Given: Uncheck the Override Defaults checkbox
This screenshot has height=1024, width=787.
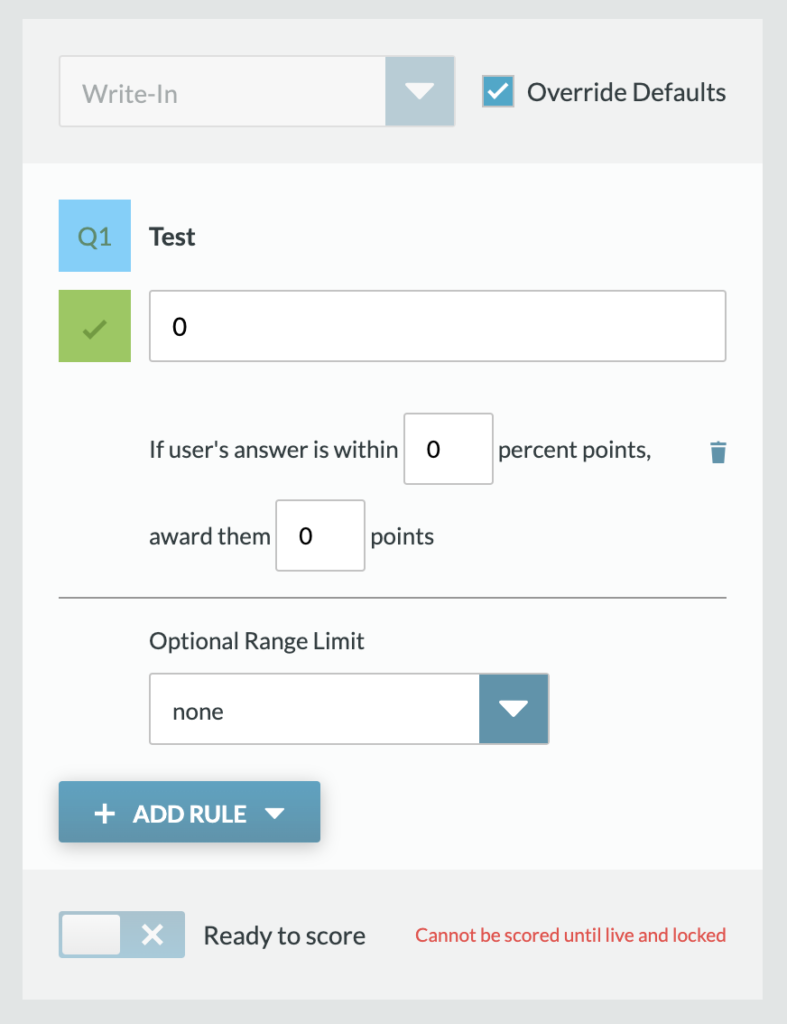Looking at the screenshot, I should point(498,92).
